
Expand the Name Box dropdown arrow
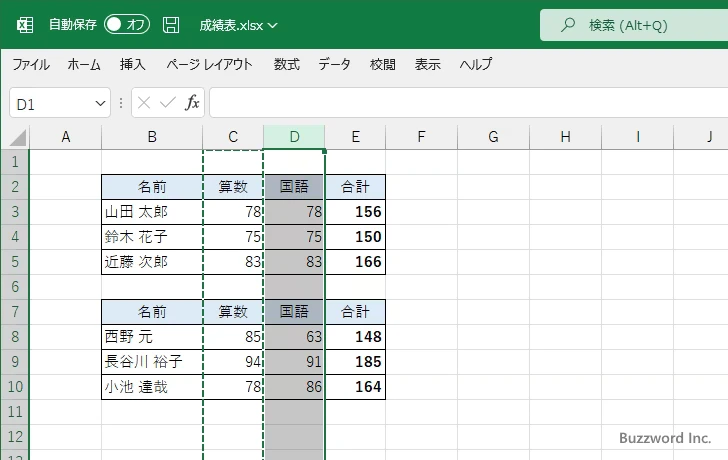pyautogui.click(x=100, y=103)
